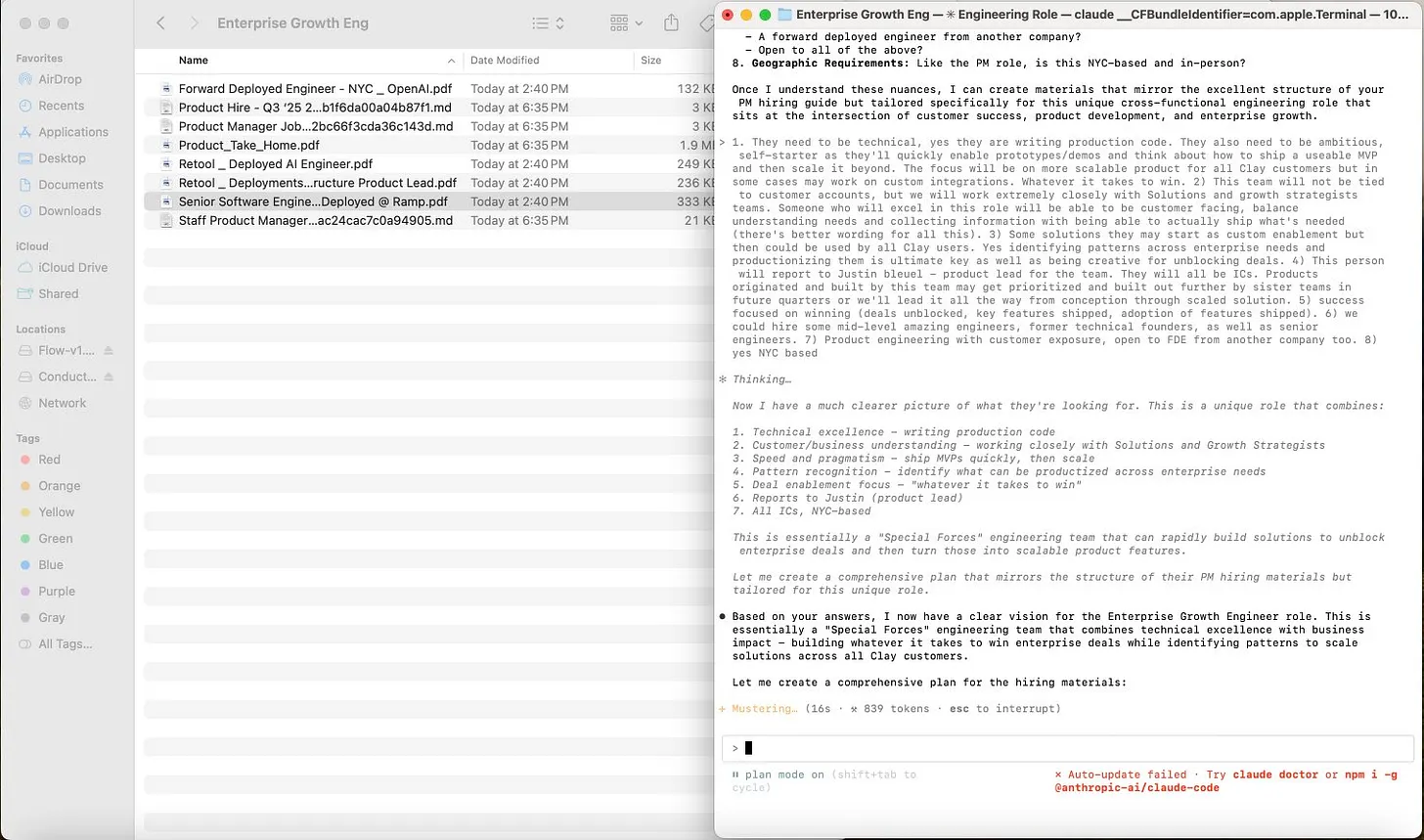Show Recents in the Finder sidebar
This screenshot has width=1424, height=840.
(63, 106)
